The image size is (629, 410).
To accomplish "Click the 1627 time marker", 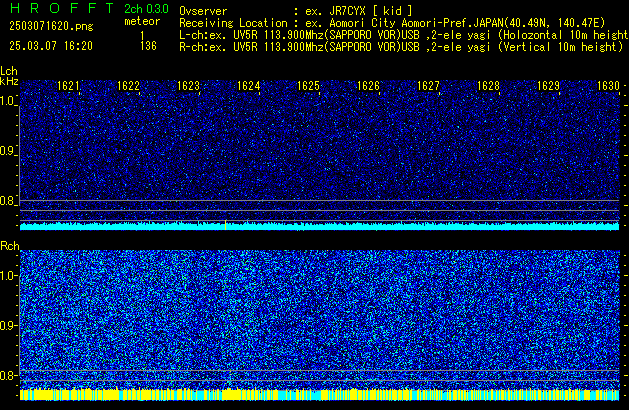I will (428, 86).
